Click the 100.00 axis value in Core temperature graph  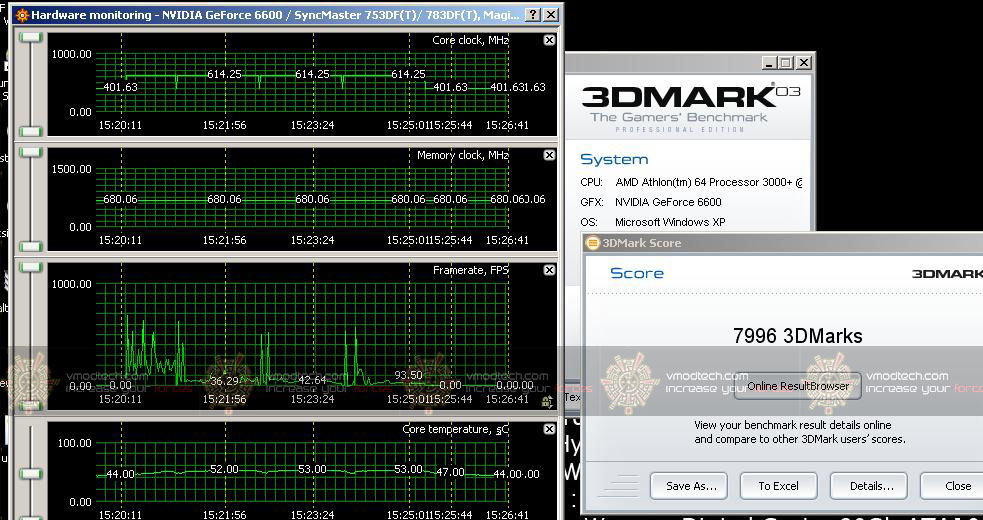pos(75,443)
